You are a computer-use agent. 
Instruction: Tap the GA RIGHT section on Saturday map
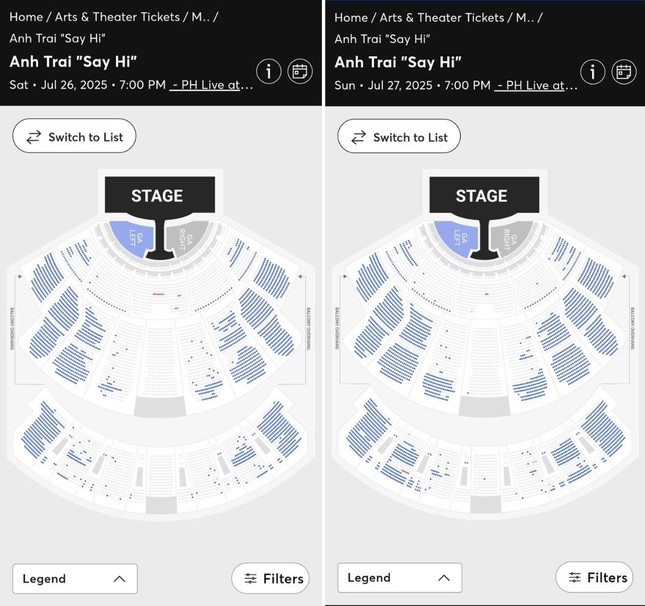click(186, 238)
